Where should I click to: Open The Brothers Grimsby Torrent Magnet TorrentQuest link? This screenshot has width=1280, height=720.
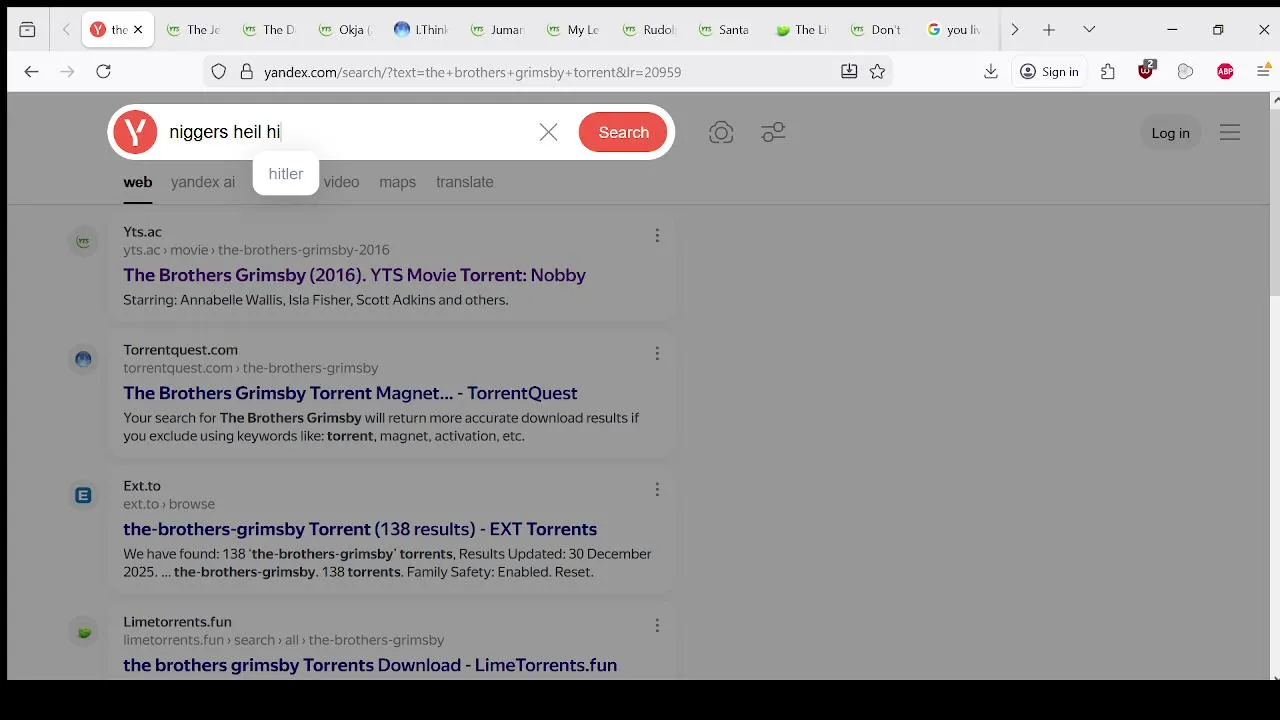coord(350,393)
